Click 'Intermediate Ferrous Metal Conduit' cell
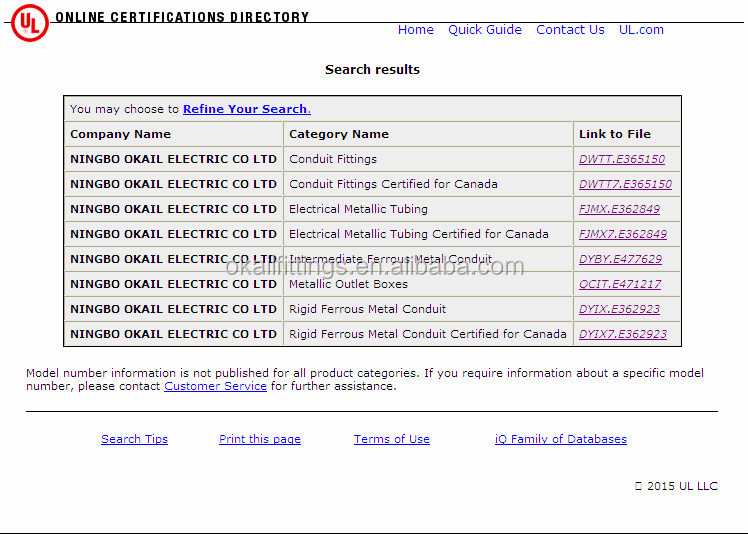The image size is (748, 534). pos(428,259)
